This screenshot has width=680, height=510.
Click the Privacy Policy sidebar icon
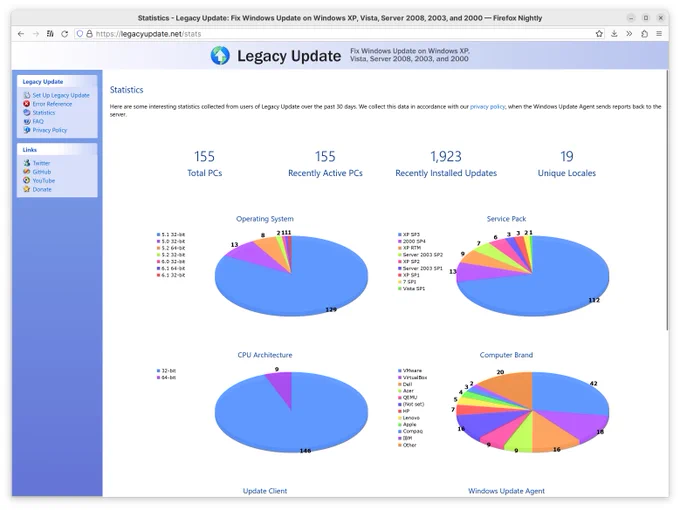click(26, 130)
